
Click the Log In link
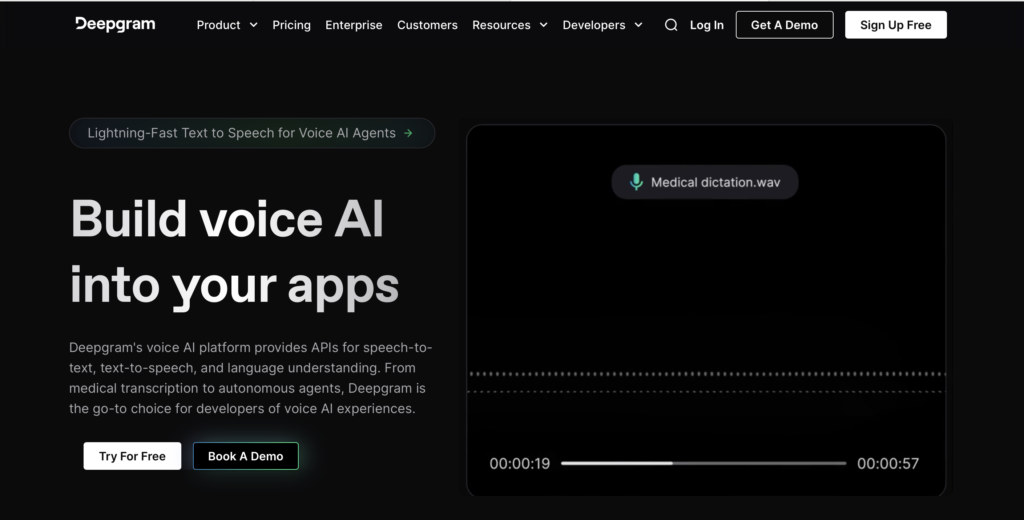click(707, 25)
